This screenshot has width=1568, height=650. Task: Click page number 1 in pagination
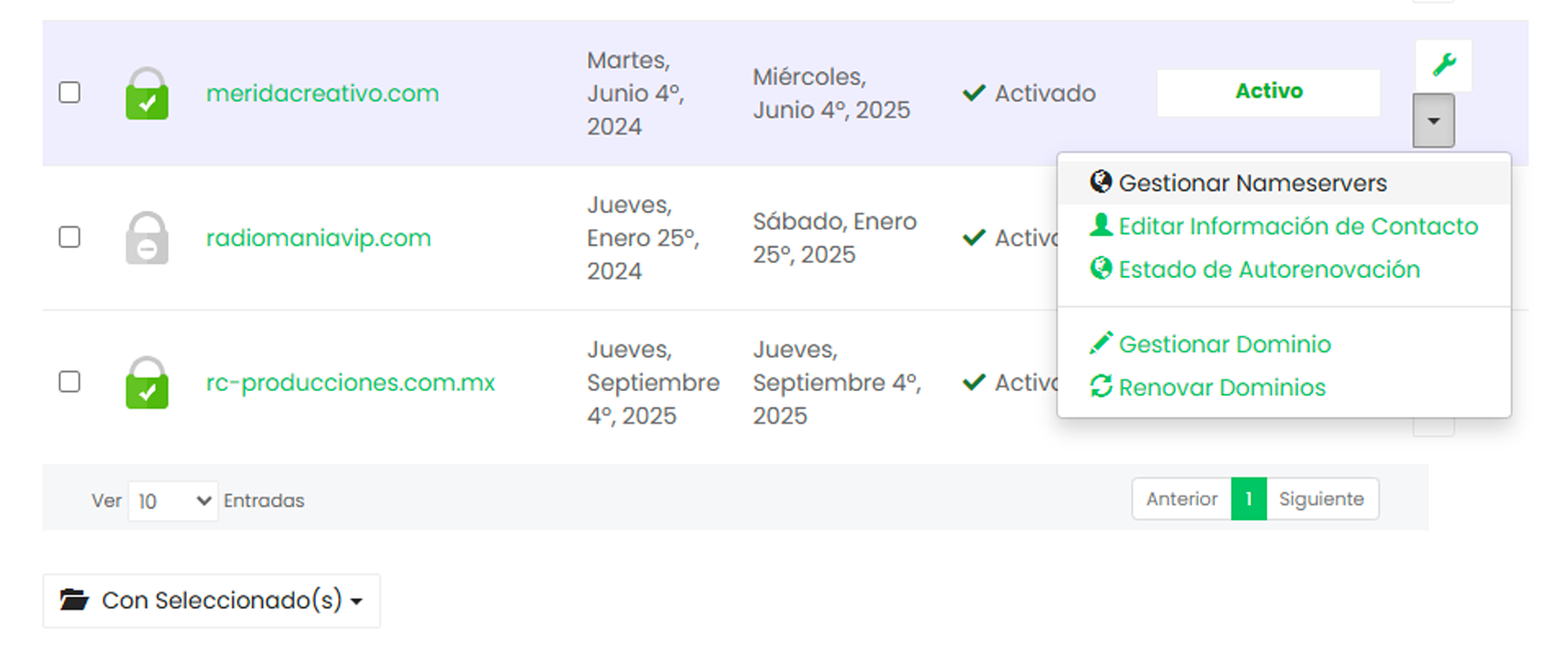tap(1249, 499)
